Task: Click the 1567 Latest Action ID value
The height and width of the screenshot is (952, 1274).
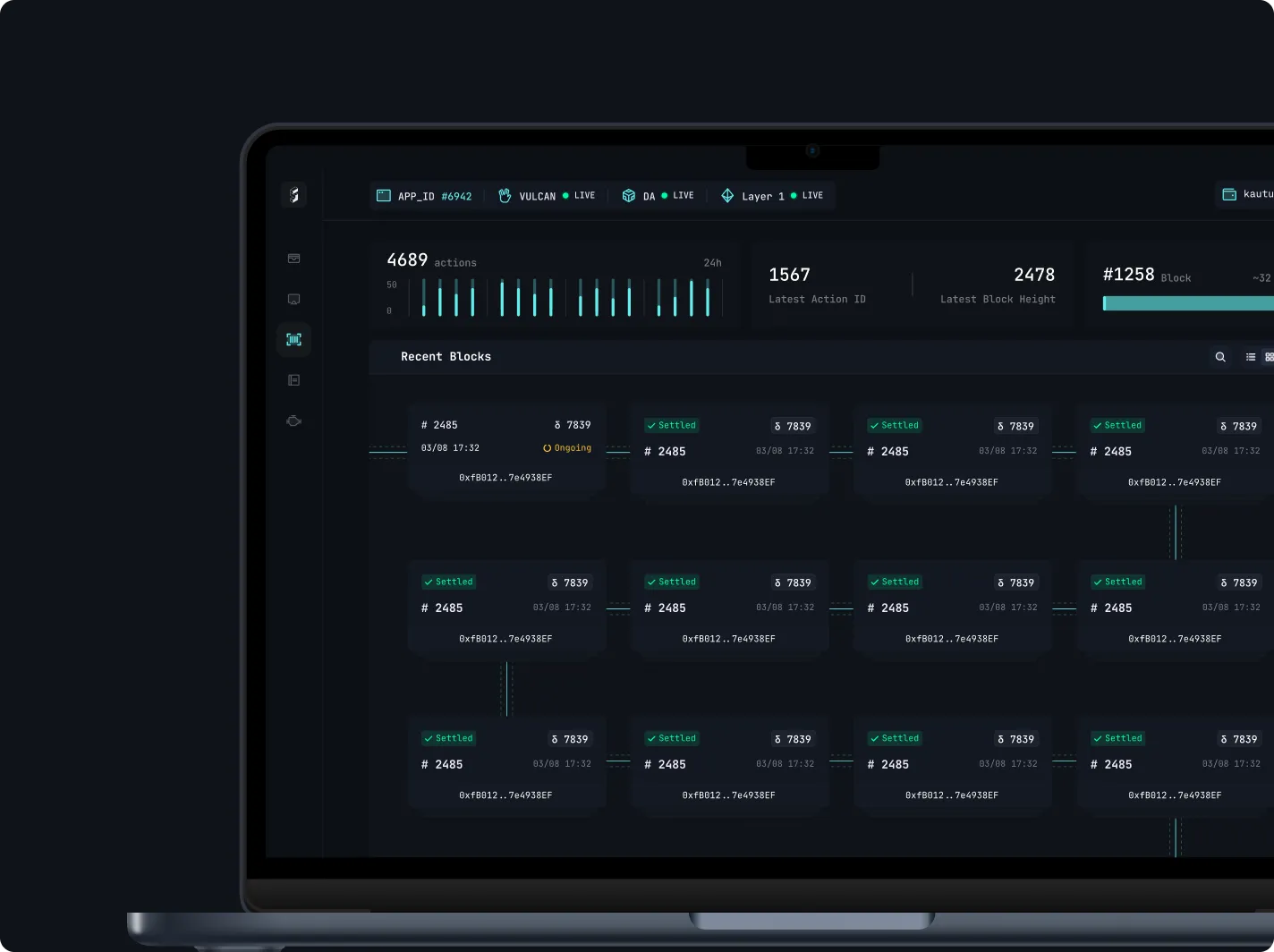Action: point(789,275)
